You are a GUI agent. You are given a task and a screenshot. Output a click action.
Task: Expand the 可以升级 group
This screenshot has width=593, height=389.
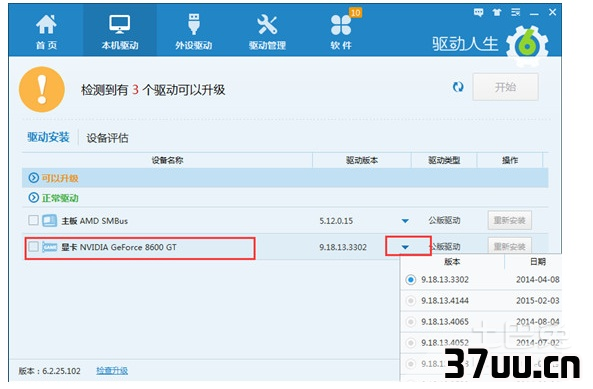34,178
